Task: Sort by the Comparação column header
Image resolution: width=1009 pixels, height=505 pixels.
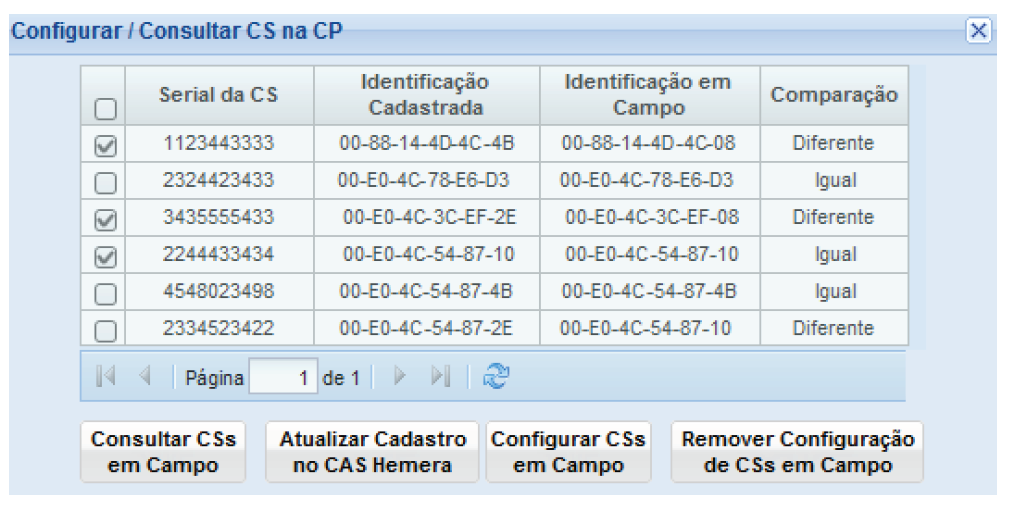Action: point(834,95)
